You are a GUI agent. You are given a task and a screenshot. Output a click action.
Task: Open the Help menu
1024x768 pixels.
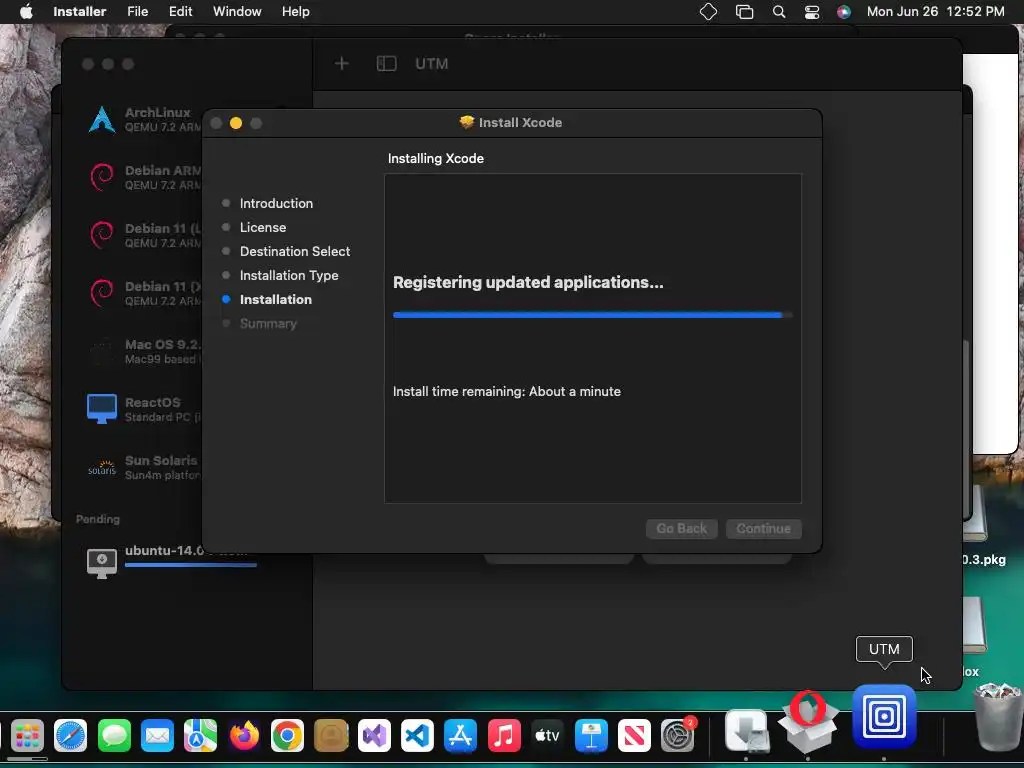295,12
